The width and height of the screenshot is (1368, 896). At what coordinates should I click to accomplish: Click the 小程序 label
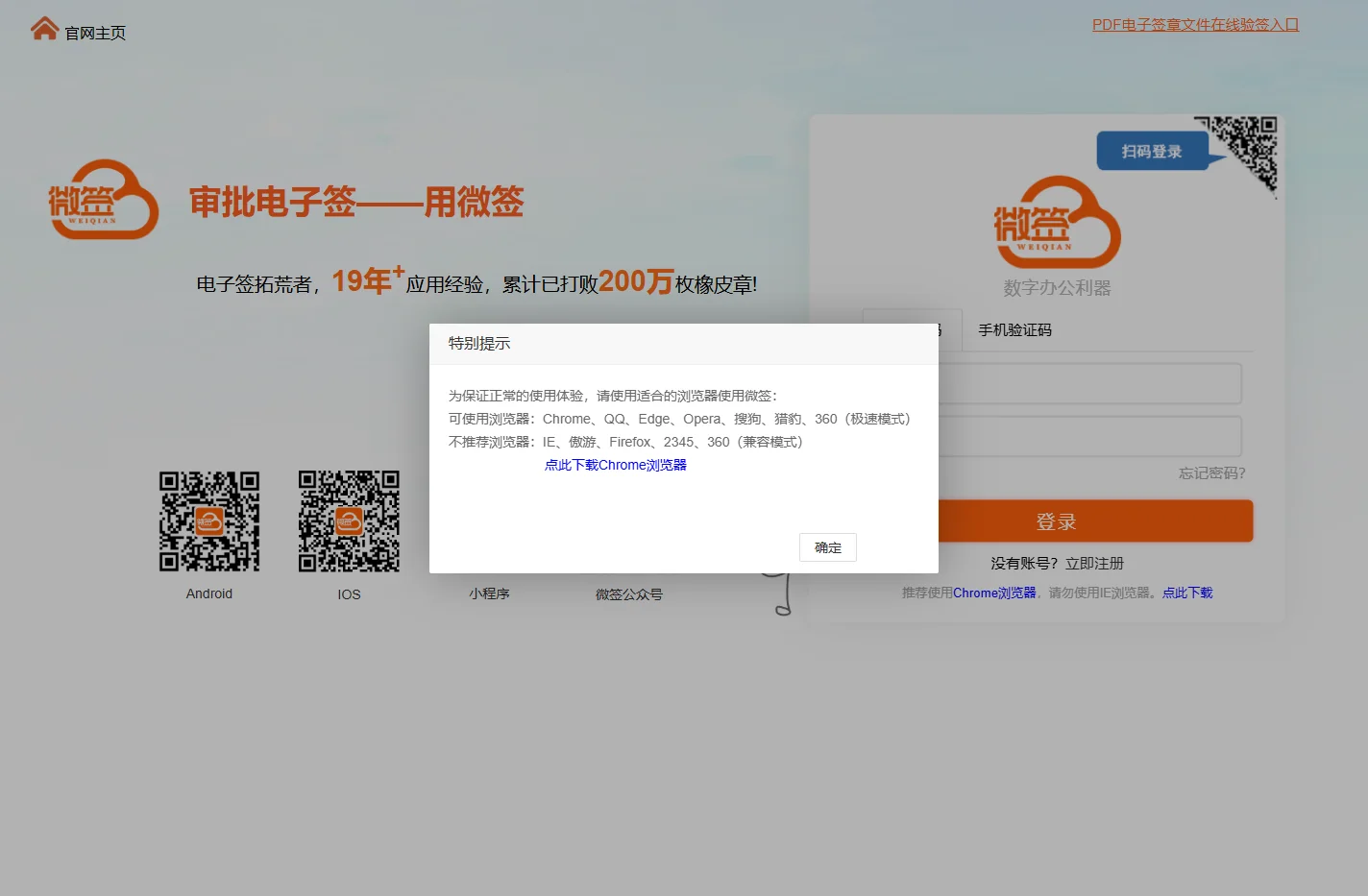489,593
